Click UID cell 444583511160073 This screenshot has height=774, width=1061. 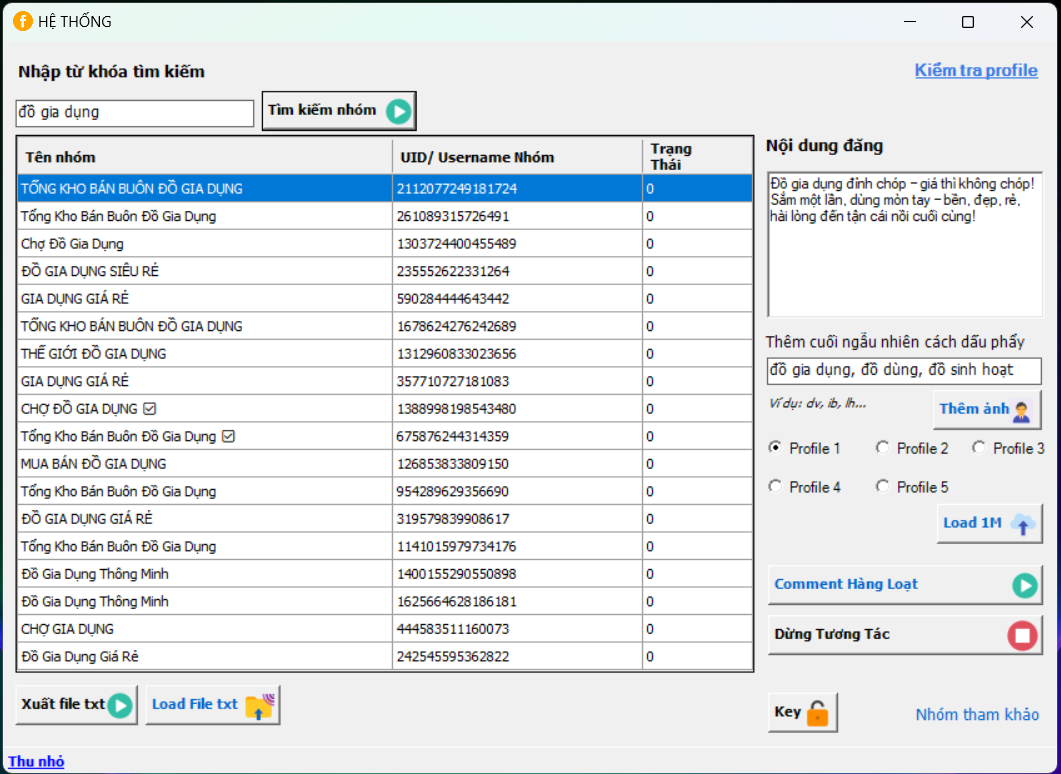point(518,629)
